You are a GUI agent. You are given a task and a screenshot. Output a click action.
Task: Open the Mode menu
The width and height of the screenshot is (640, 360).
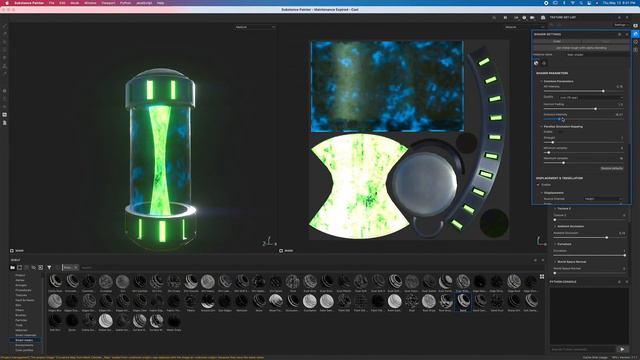pyautogui.click(x=75, y=3)
